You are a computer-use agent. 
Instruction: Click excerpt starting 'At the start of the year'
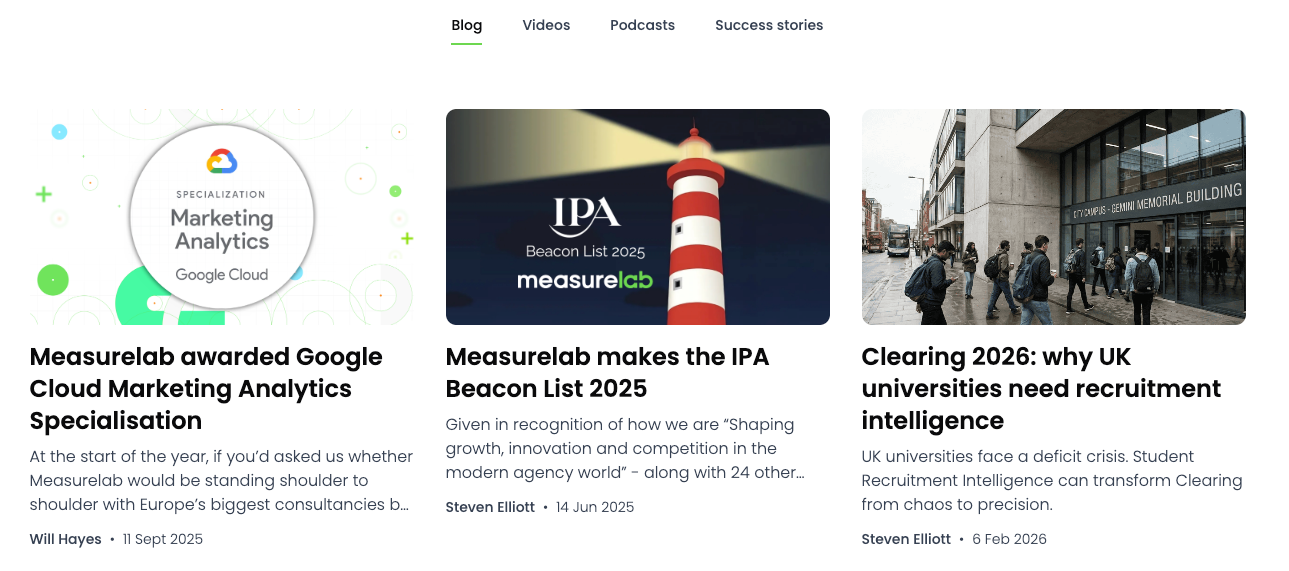point(221,480)
